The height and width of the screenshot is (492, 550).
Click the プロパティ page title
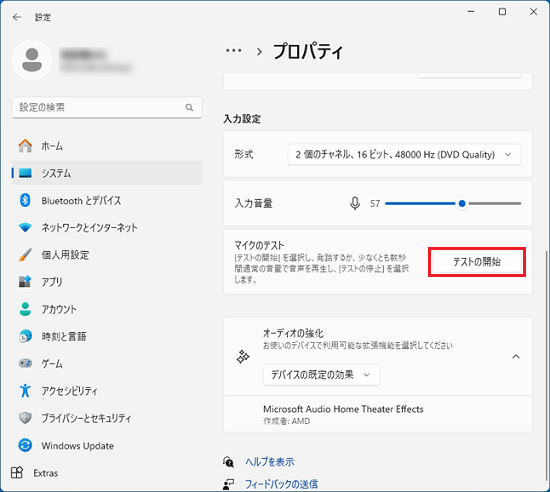point(308,52)
